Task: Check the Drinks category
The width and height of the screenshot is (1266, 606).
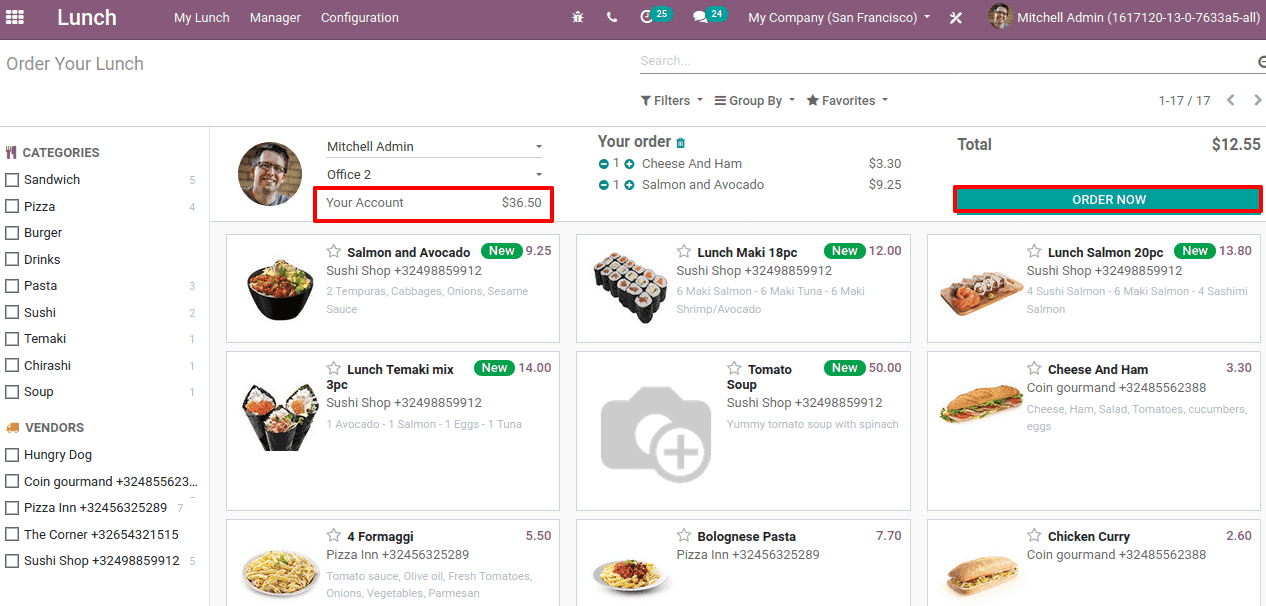Action: point(12,259)
